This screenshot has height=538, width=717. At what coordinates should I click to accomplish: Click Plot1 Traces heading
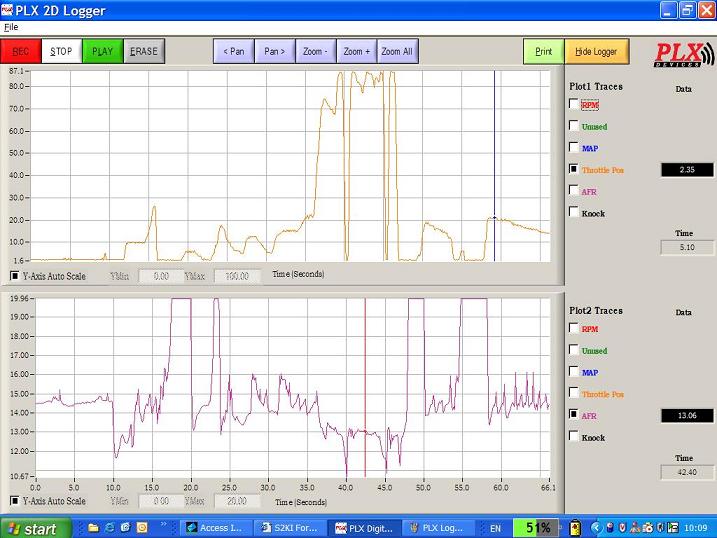596,86
